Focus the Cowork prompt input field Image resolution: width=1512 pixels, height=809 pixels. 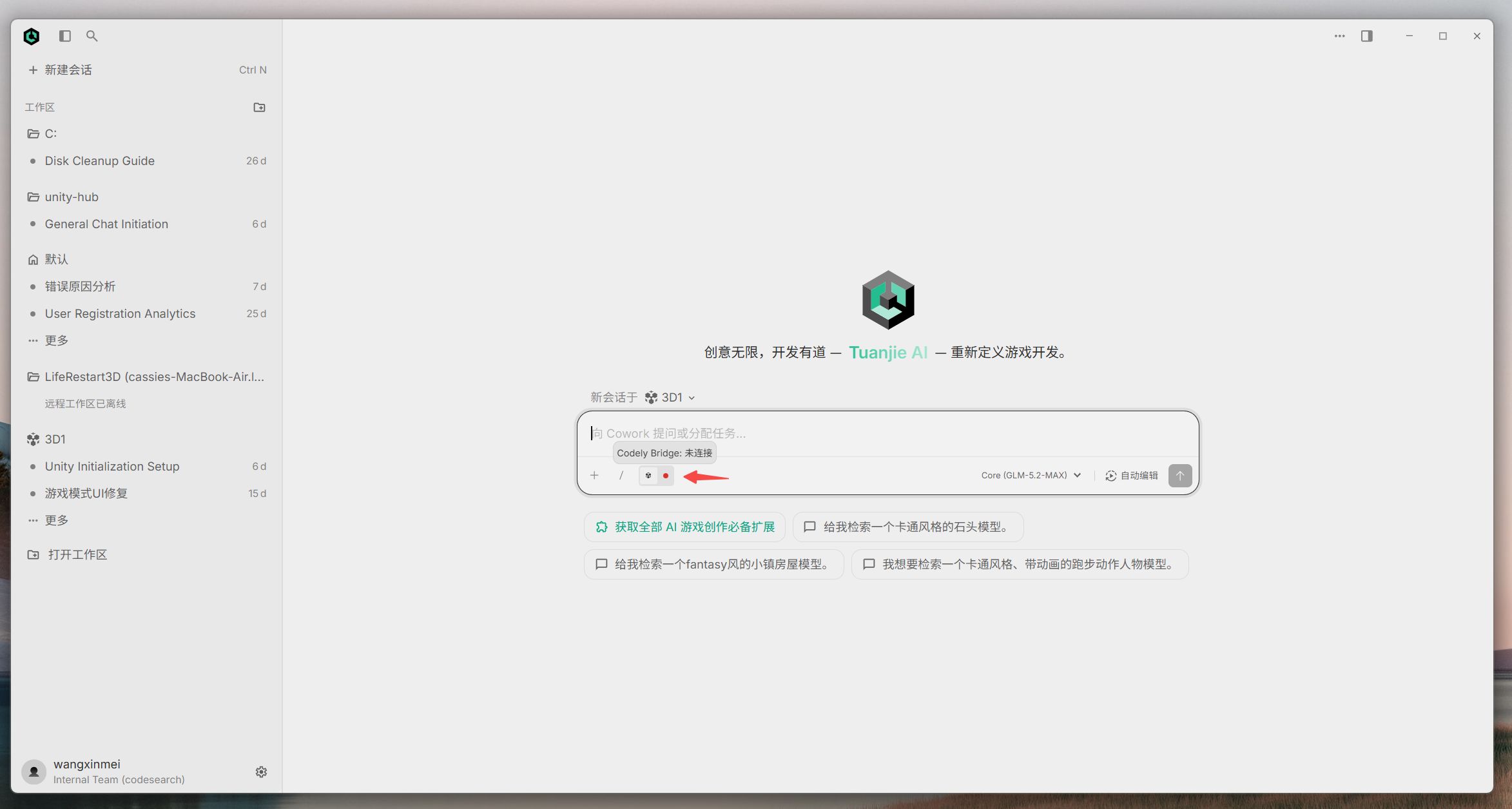tap(888, 433)
